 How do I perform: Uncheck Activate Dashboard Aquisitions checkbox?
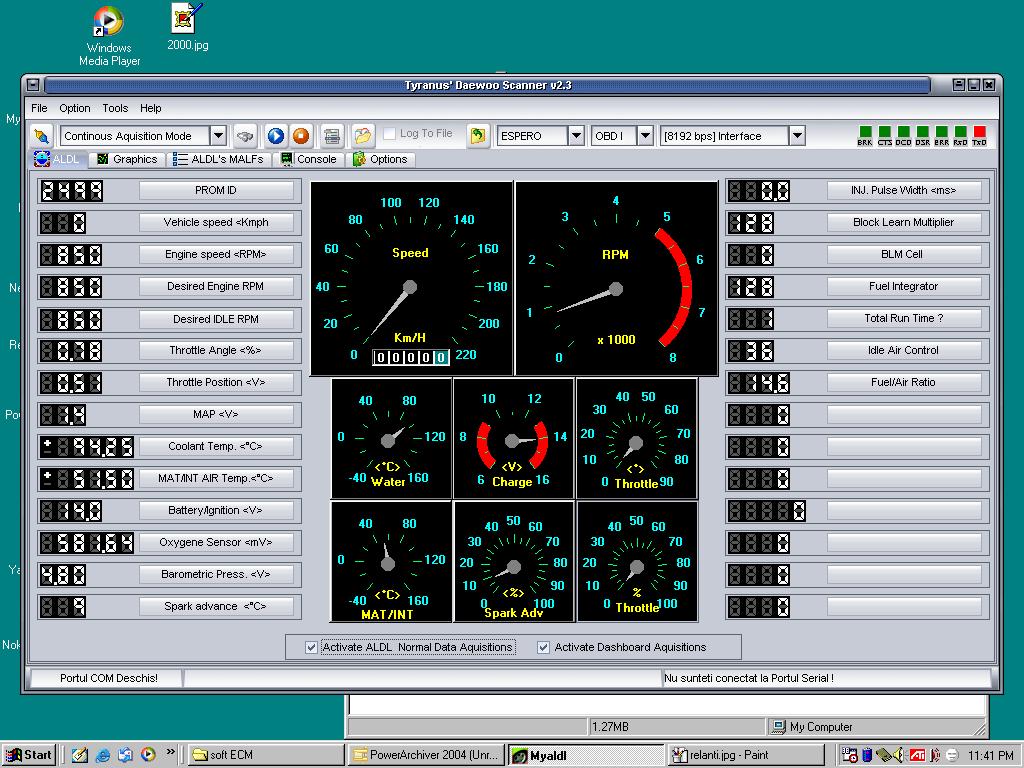click(x=544, y=647)
